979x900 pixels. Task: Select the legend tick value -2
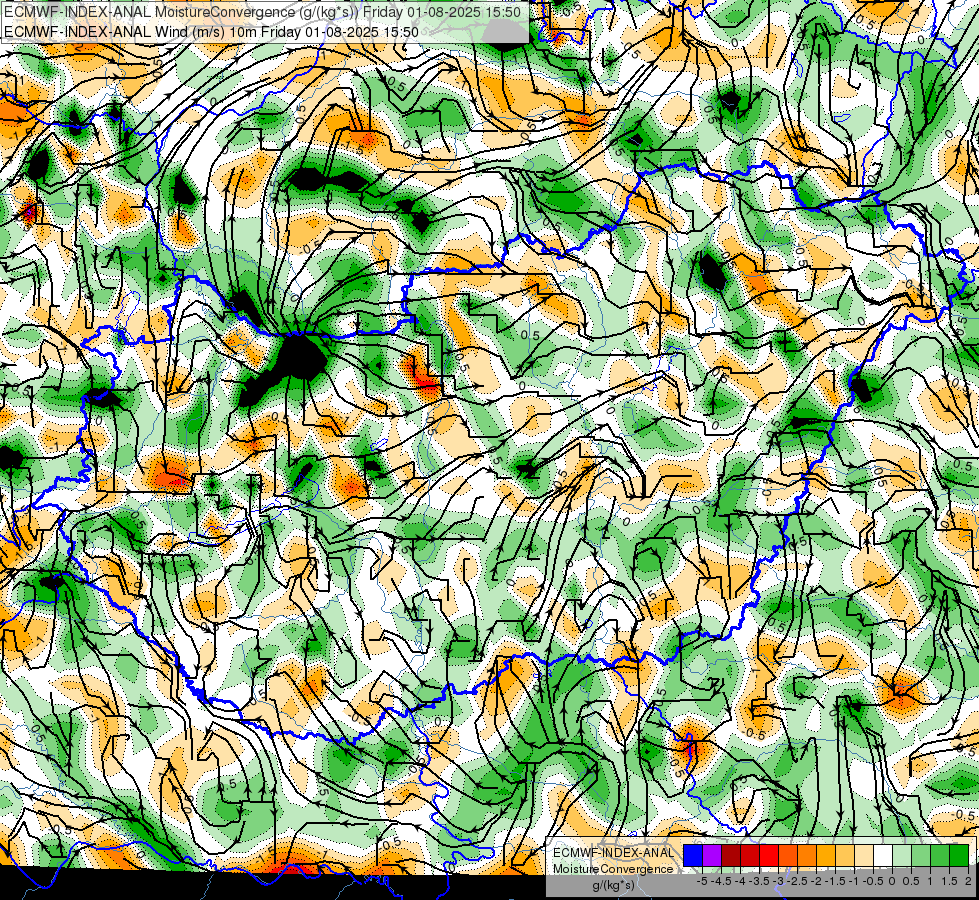coord(816,881)
